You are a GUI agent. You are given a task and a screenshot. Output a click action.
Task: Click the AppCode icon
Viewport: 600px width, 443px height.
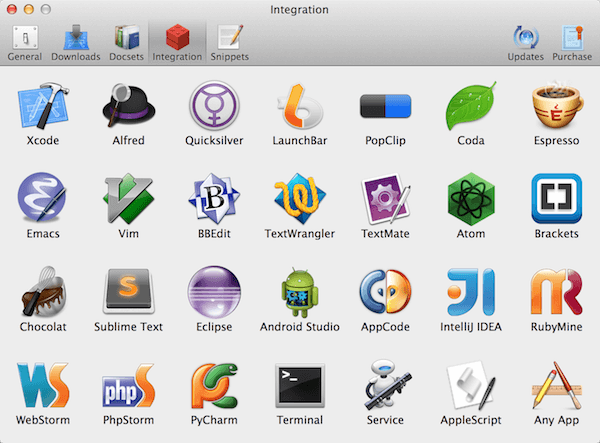pyautogui.click(x=385, y=292)
